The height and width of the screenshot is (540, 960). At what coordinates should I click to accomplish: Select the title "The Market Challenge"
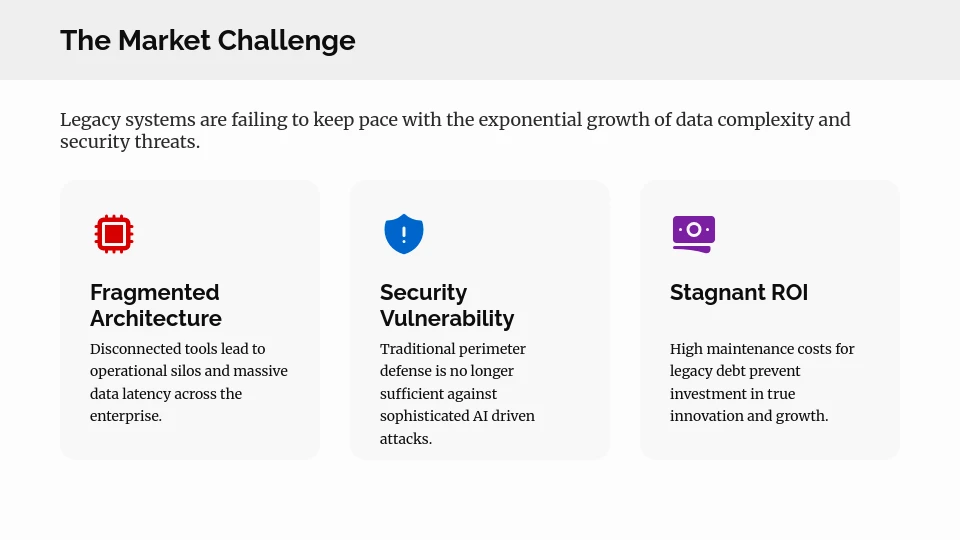[208, 40]
